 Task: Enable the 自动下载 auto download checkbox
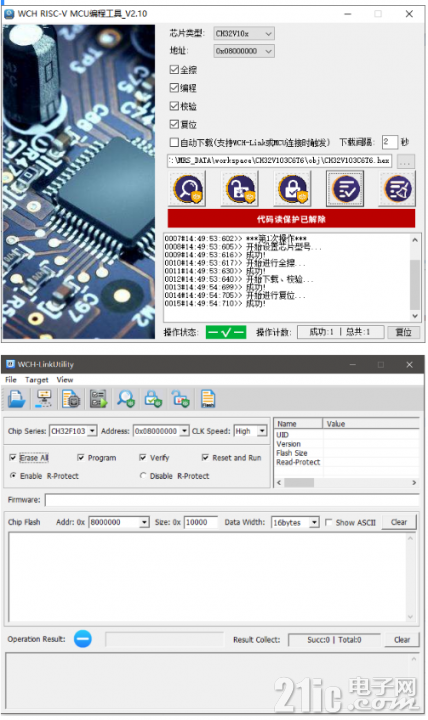(174, 142)
